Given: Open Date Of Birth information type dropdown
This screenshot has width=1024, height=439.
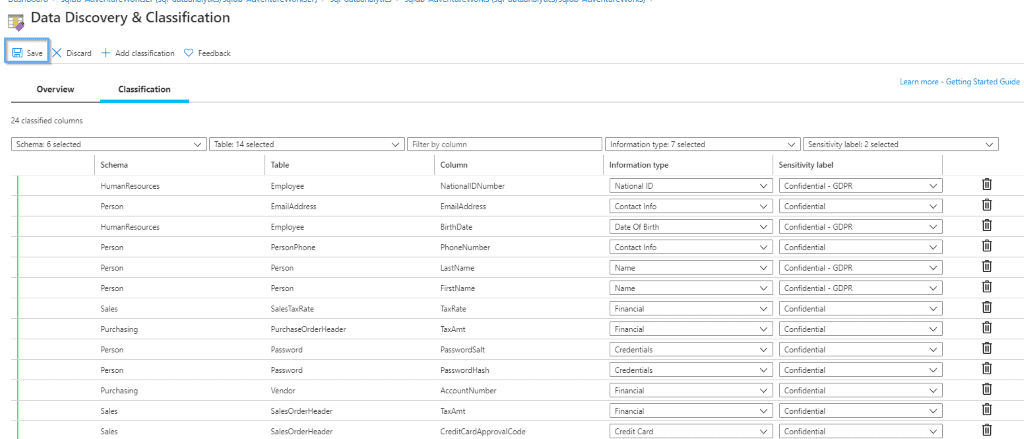Looking at the screenshot, I should [x=691, y=227].
